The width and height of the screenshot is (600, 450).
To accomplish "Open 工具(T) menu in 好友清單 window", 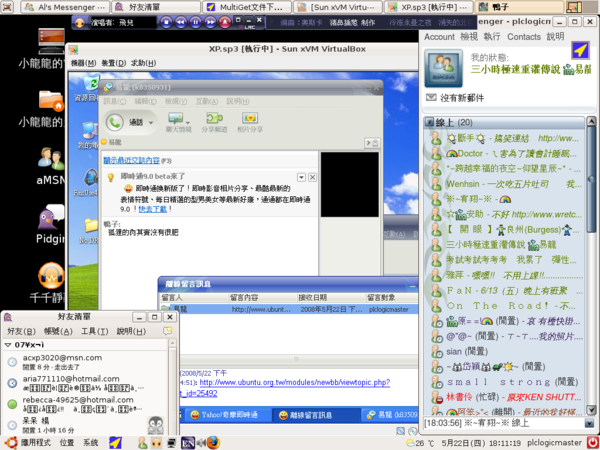I will coord(94,331).
